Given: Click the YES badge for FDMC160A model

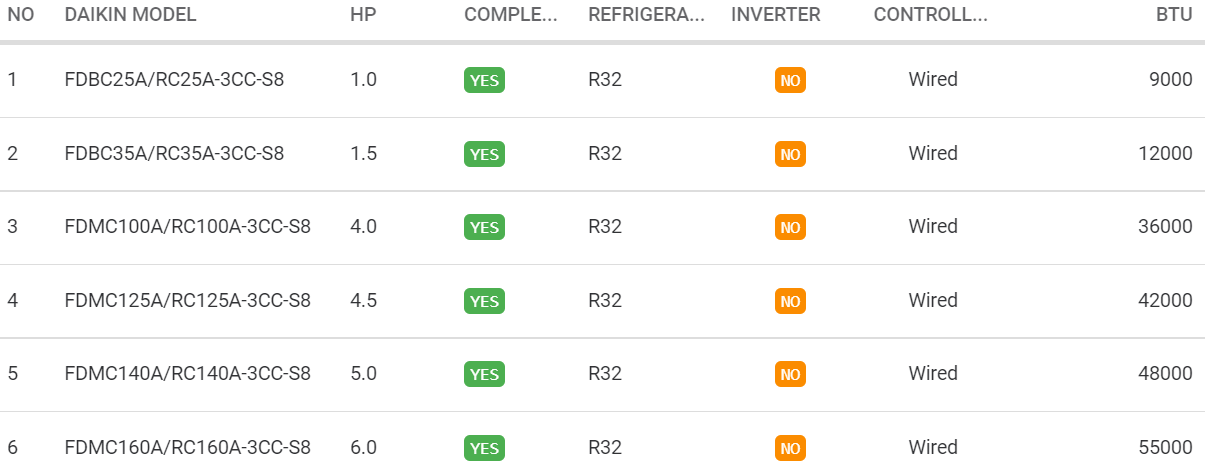Looking at the screenshot, I should (x=484, y=448).
